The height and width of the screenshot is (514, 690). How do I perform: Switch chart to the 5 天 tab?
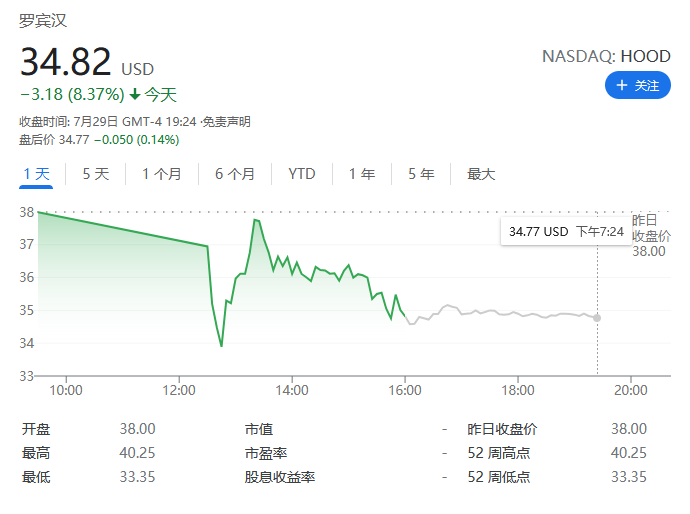pyautogui.click(x=96, y=174)
